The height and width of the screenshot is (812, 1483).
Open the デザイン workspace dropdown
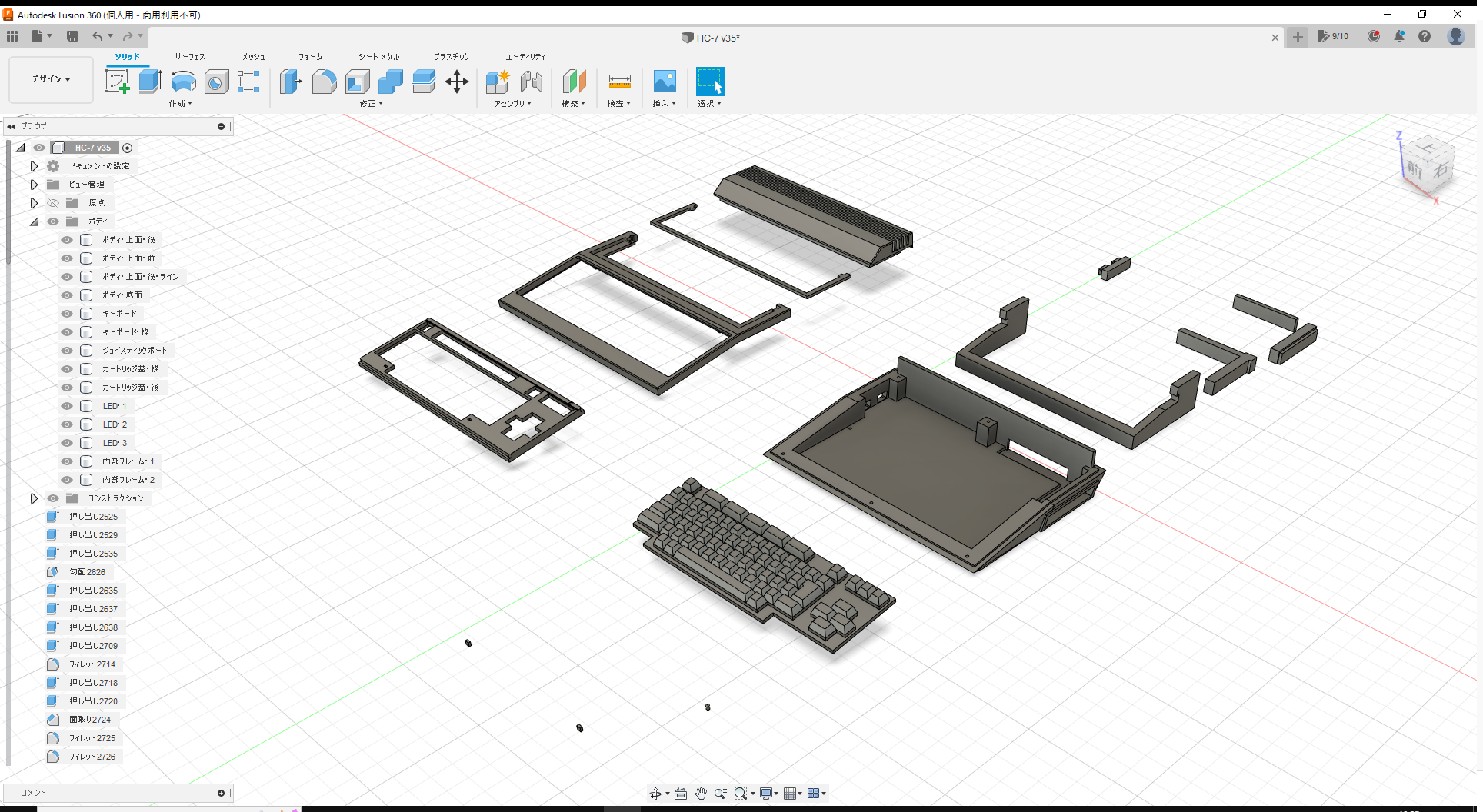click(x=50, y=79)
